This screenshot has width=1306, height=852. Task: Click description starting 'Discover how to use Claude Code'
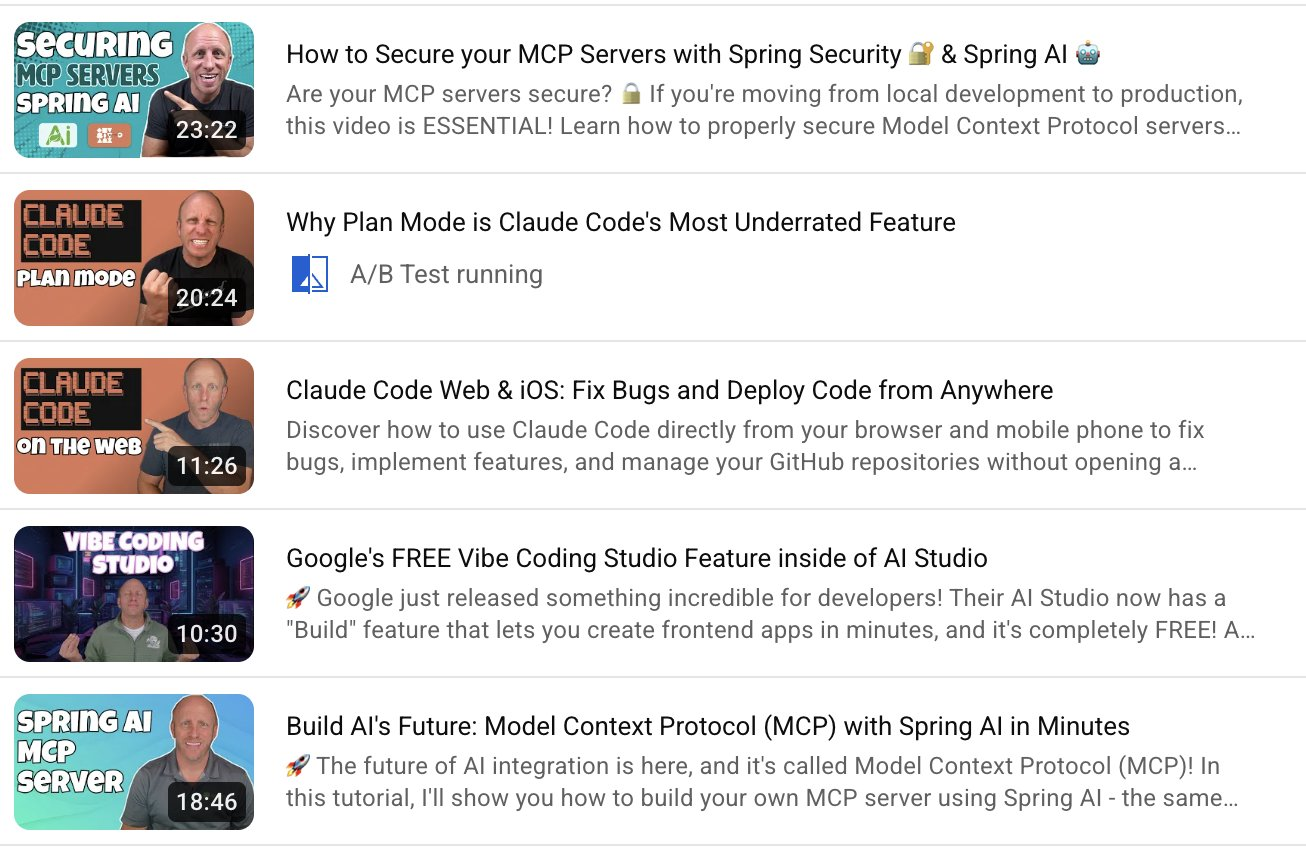(745, 446)
